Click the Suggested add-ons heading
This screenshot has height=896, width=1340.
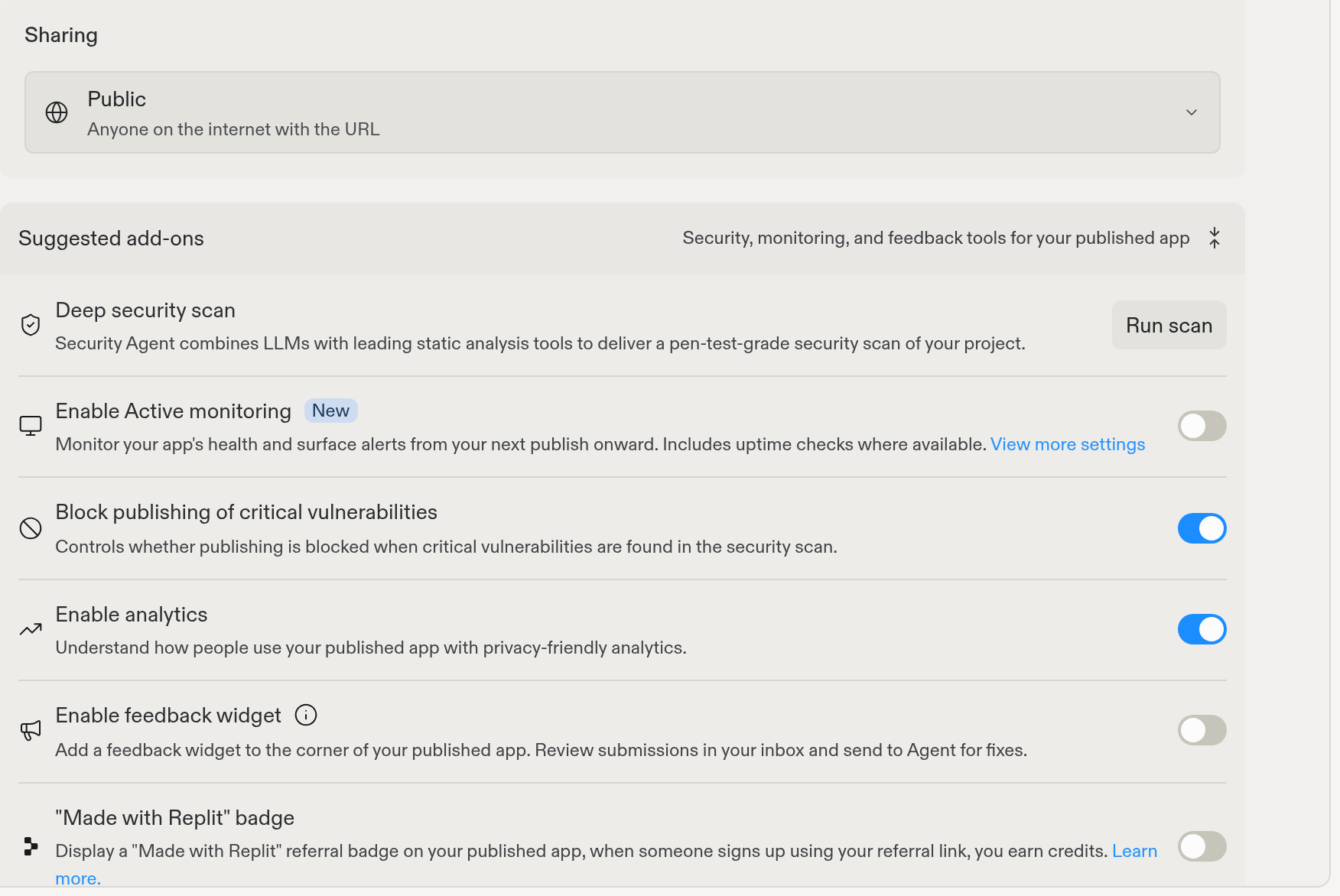point(111,239)
